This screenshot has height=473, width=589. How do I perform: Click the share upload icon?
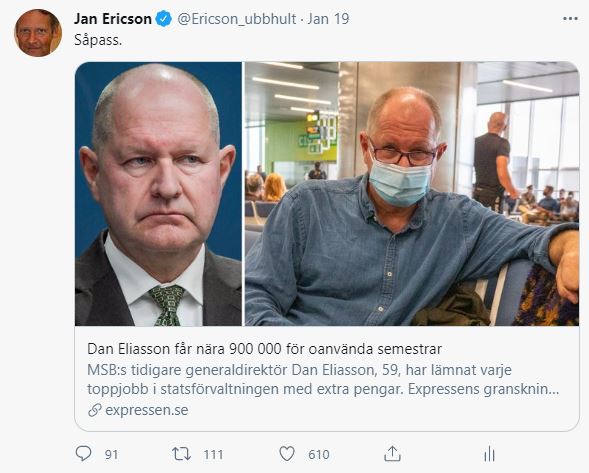click(393, 454)
